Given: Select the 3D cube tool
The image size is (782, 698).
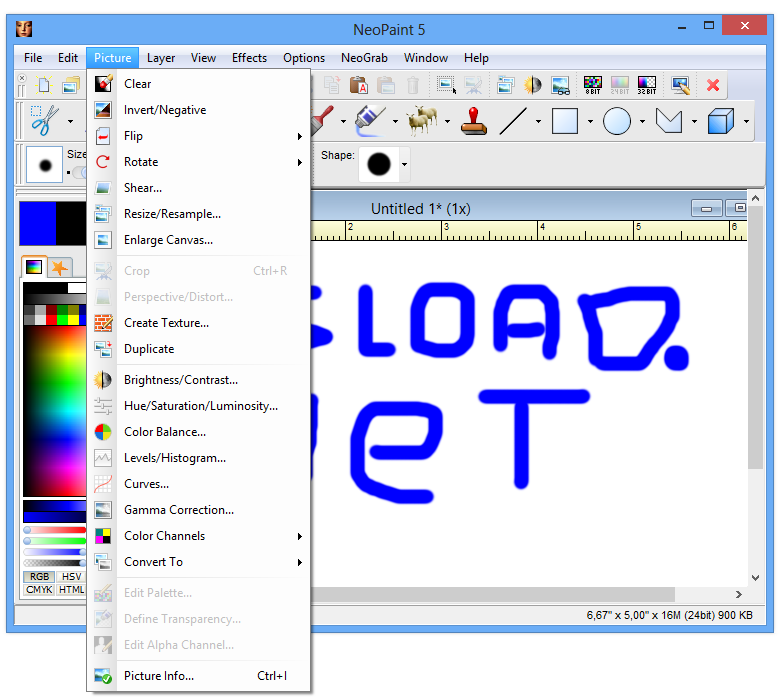Looking at the screenshot, I should [x=721, y=121].
